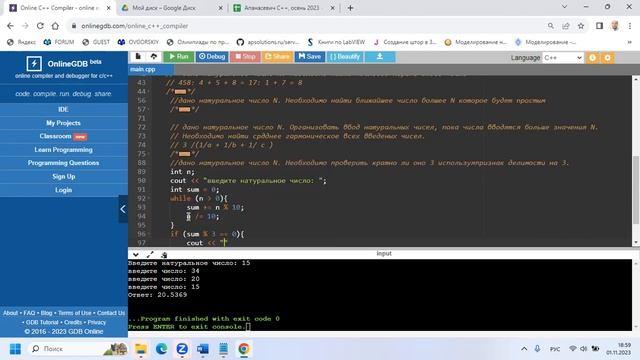Open the Книги по LabVIEW bookmark
This screenshot has height=360, width=640.
click(336, 42)
